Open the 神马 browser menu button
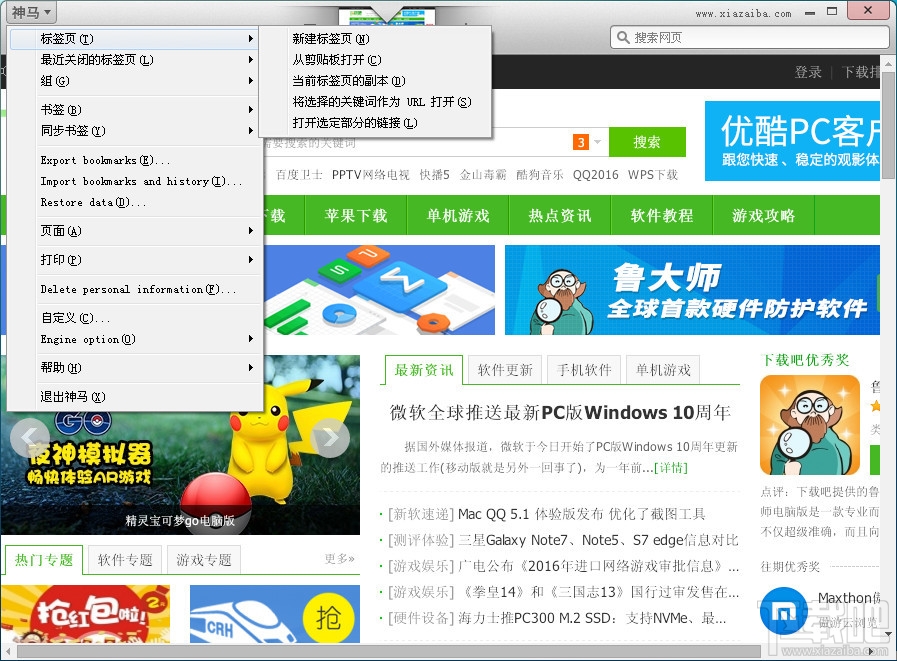 point(30,10)
